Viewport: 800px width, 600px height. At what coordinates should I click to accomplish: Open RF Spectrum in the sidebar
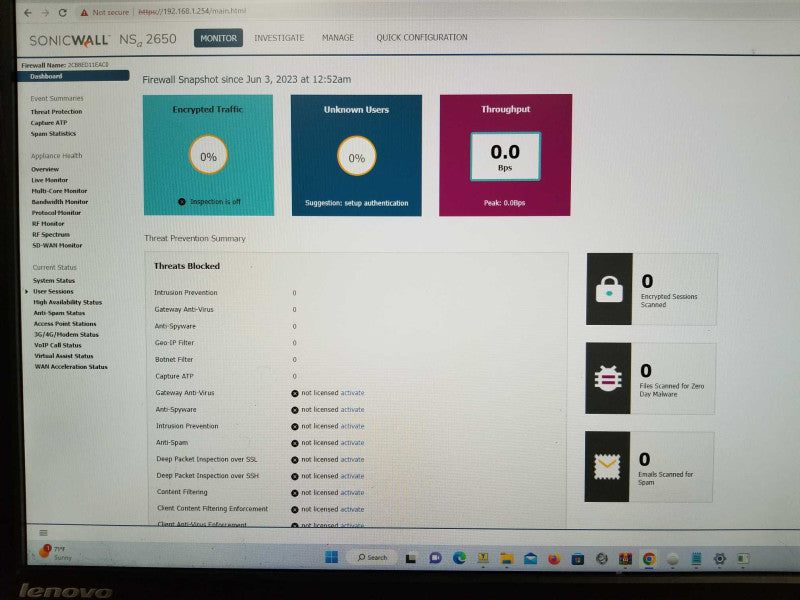(51, 235)
